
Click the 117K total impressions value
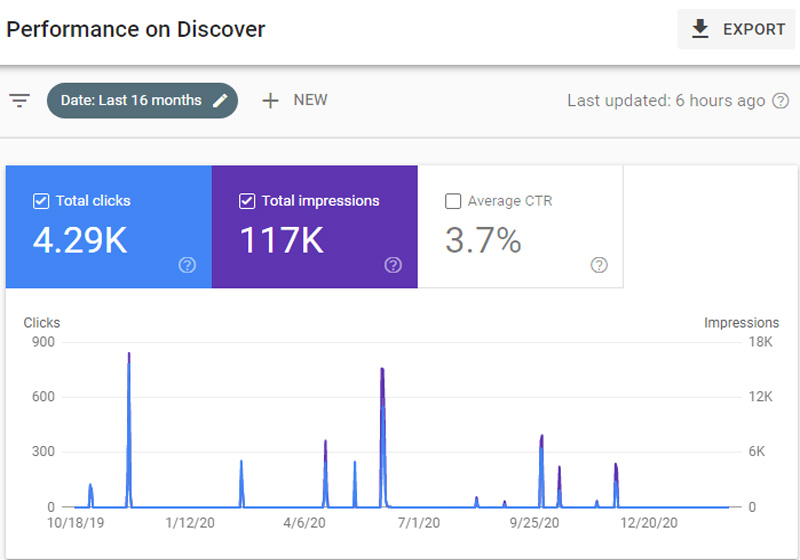pyautogui.click(x=281, y=241)
